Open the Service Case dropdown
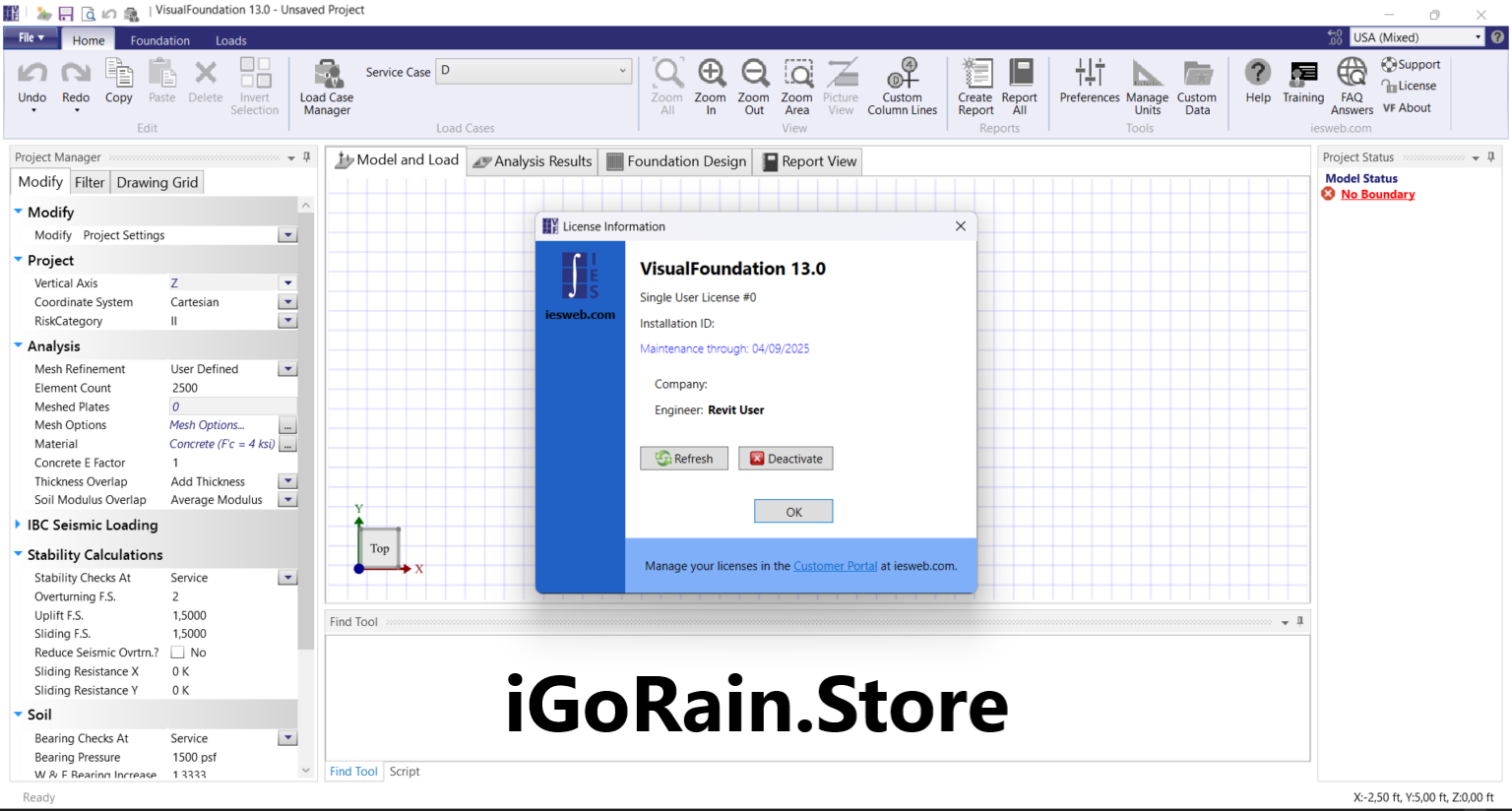The width and height of the screenshot is (1512, 811). coord(622,71)
